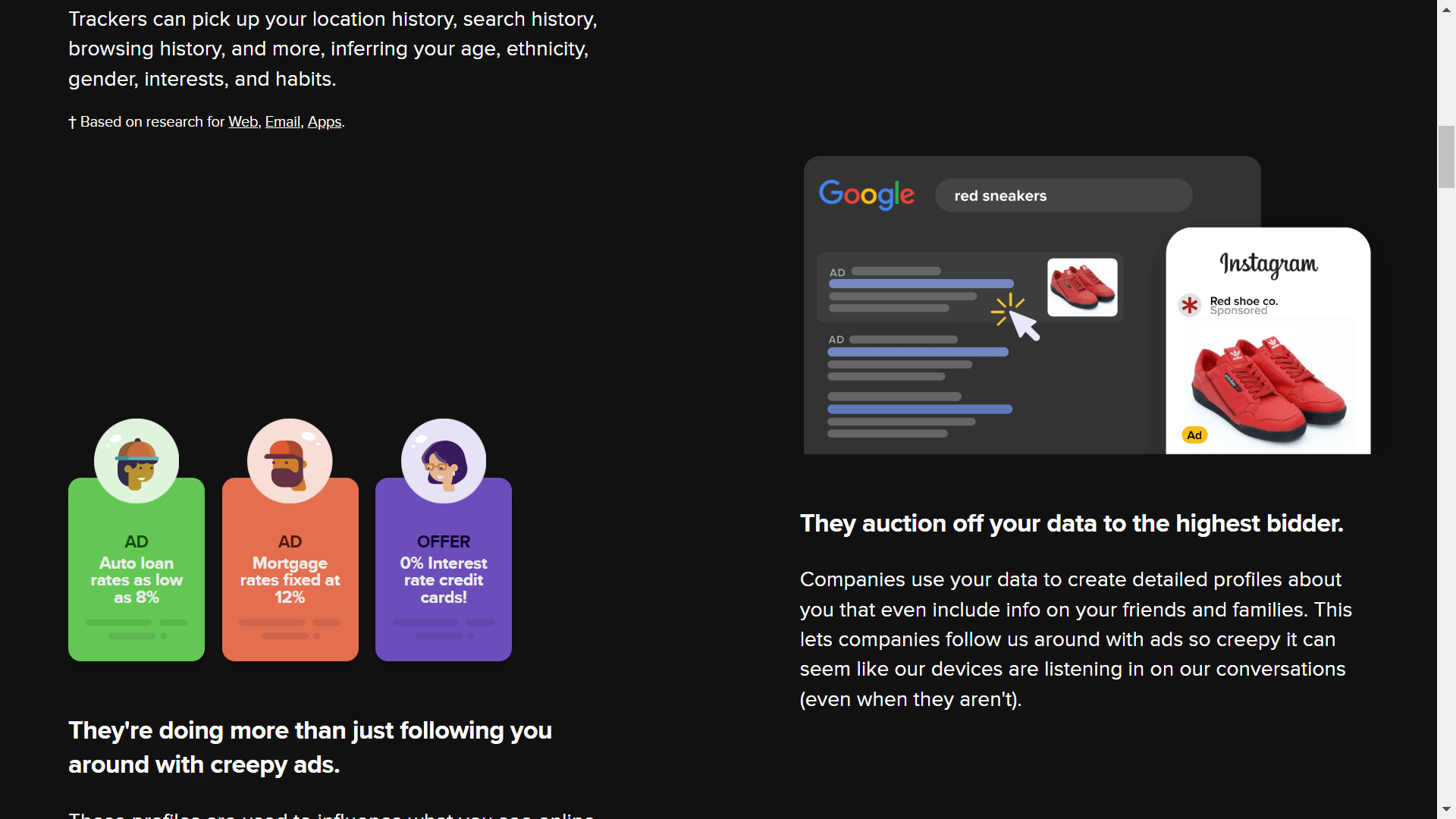This screenshot has width=1456, height=819.
Task: Click the first AD label in search results
Action: pos(837,273)
